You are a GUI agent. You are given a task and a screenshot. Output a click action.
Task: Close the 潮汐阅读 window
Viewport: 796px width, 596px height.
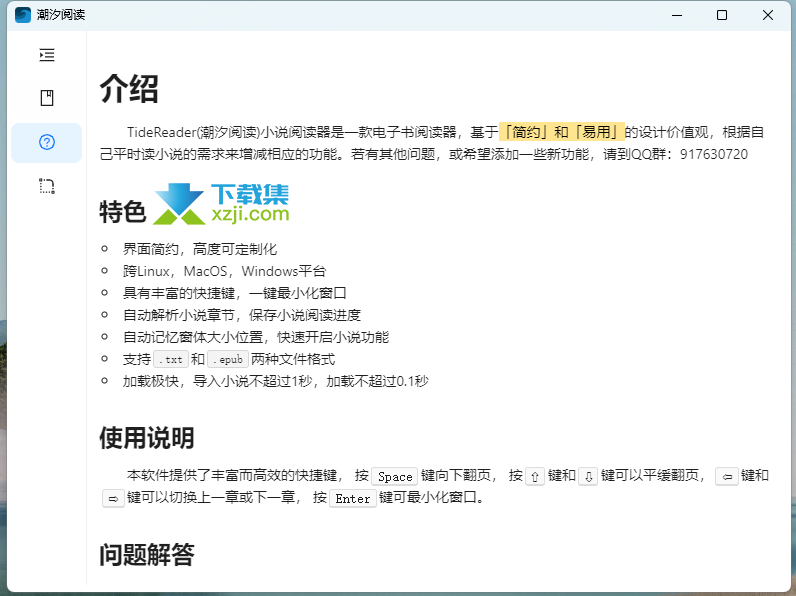pyautogui.click(x=768, y=15)
